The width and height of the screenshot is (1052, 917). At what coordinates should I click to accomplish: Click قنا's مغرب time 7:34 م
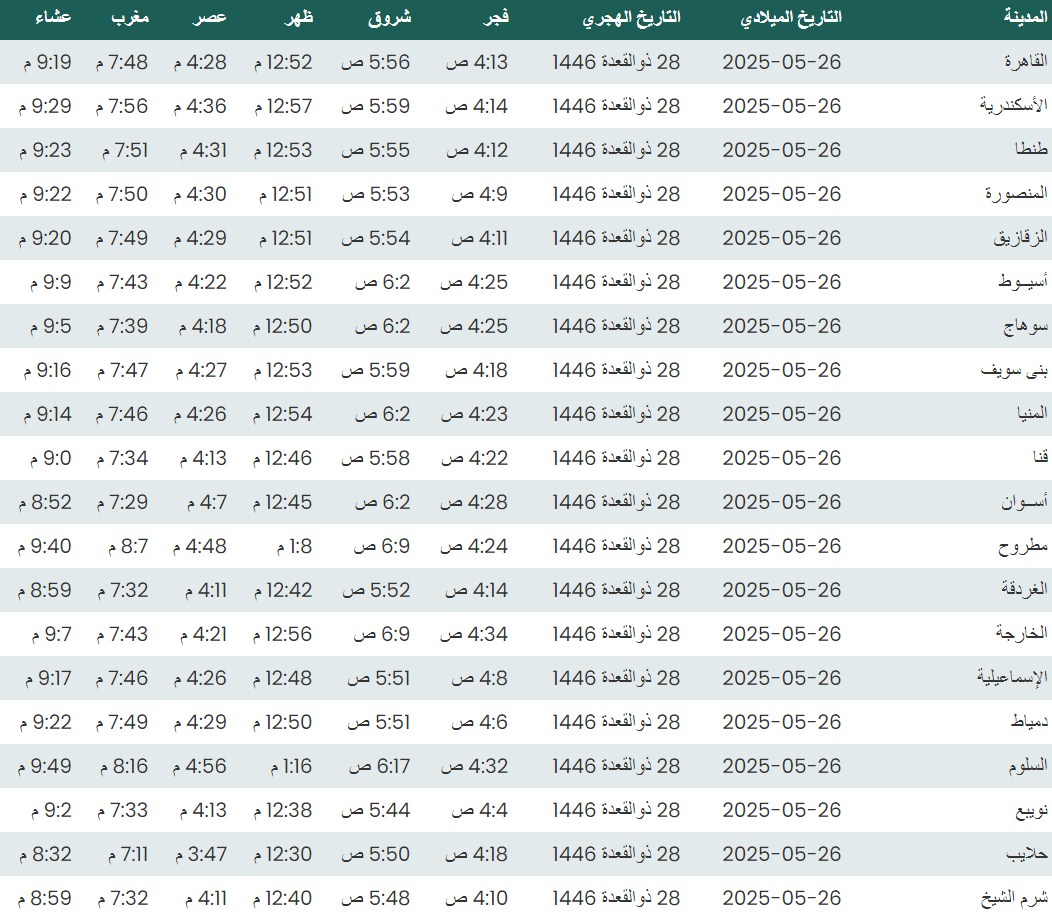pos(122,458)
